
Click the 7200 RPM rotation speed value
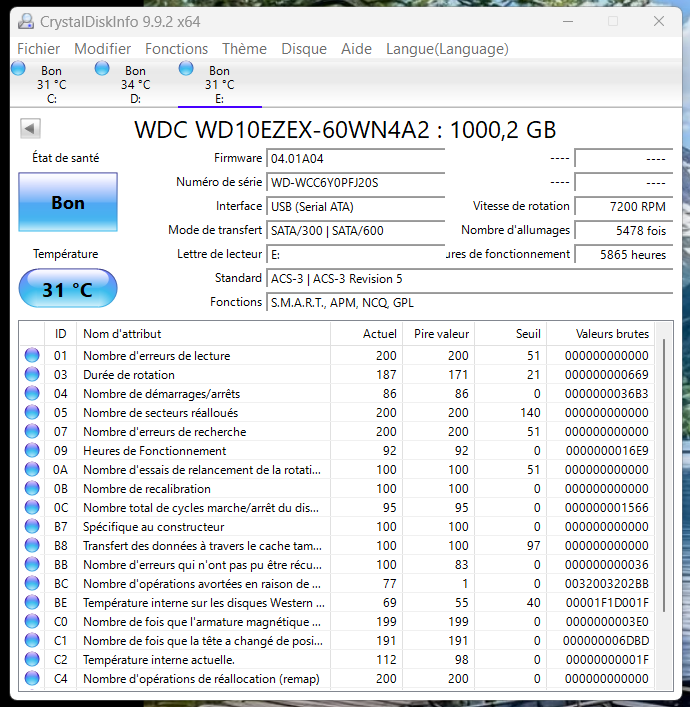click(624, 207)
